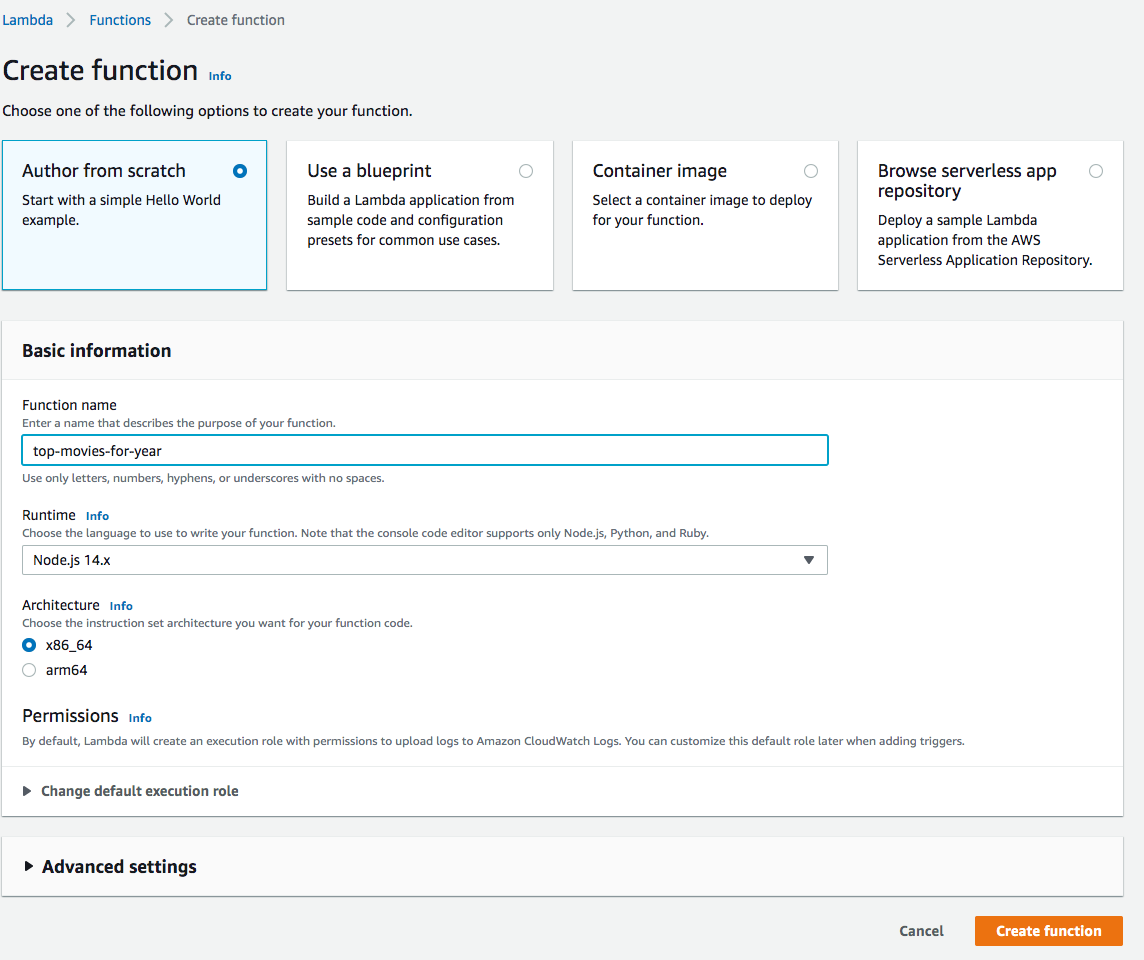Select the Container image radio button
The image size is (1144, 960).
tap(811, 171)
